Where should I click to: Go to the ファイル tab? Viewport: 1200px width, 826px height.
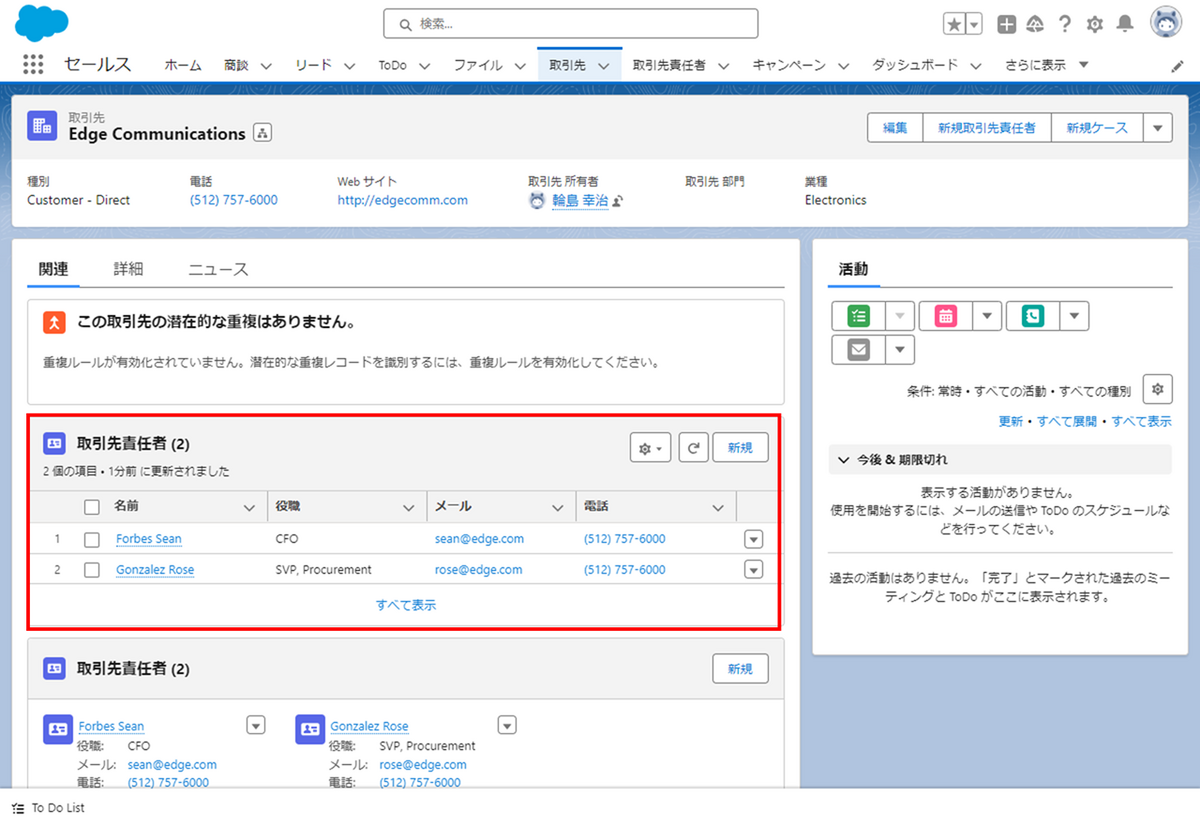478,65
